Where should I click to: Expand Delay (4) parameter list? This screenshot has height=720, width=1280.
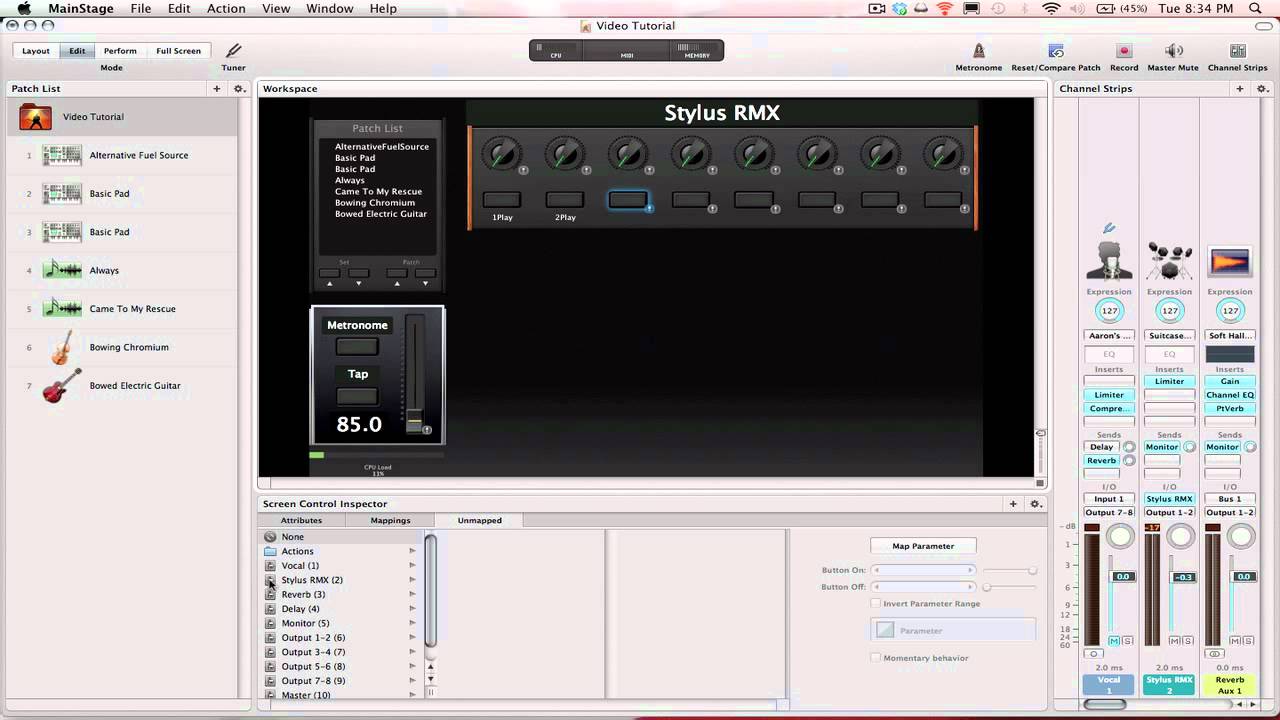[x=412, y=609]
